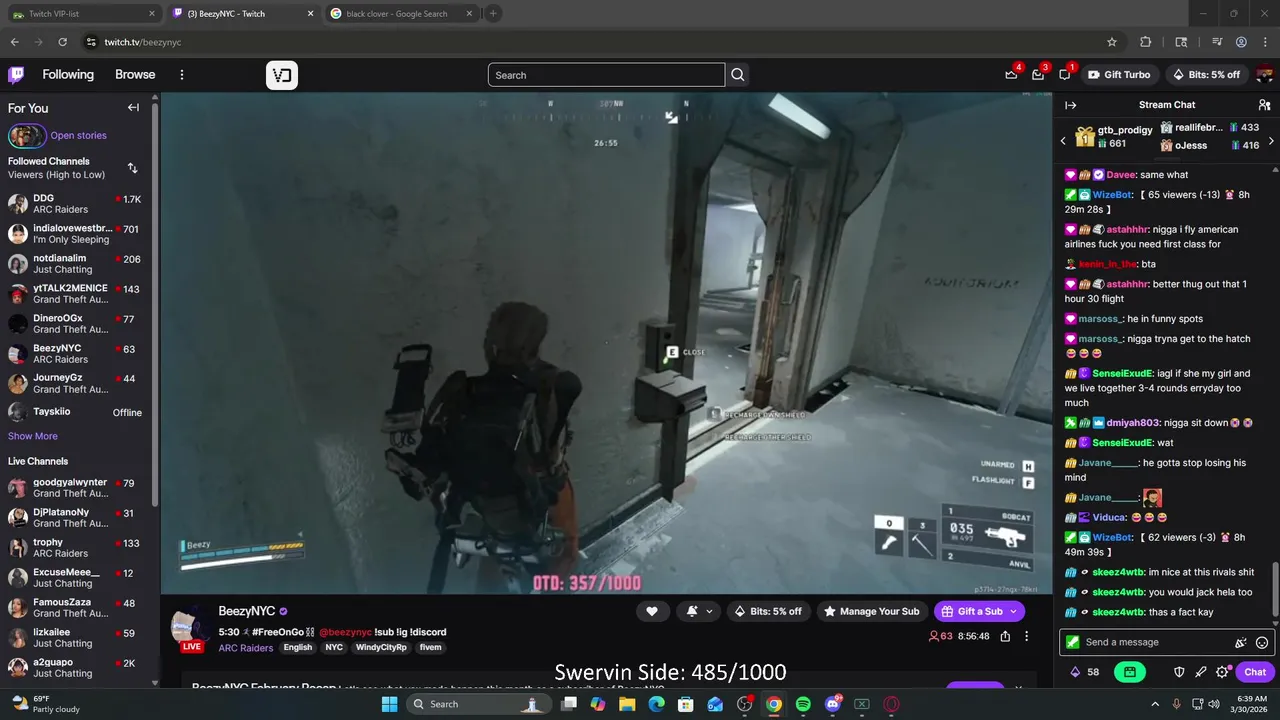Click header Bits: 5% off button

point(1206,75)
